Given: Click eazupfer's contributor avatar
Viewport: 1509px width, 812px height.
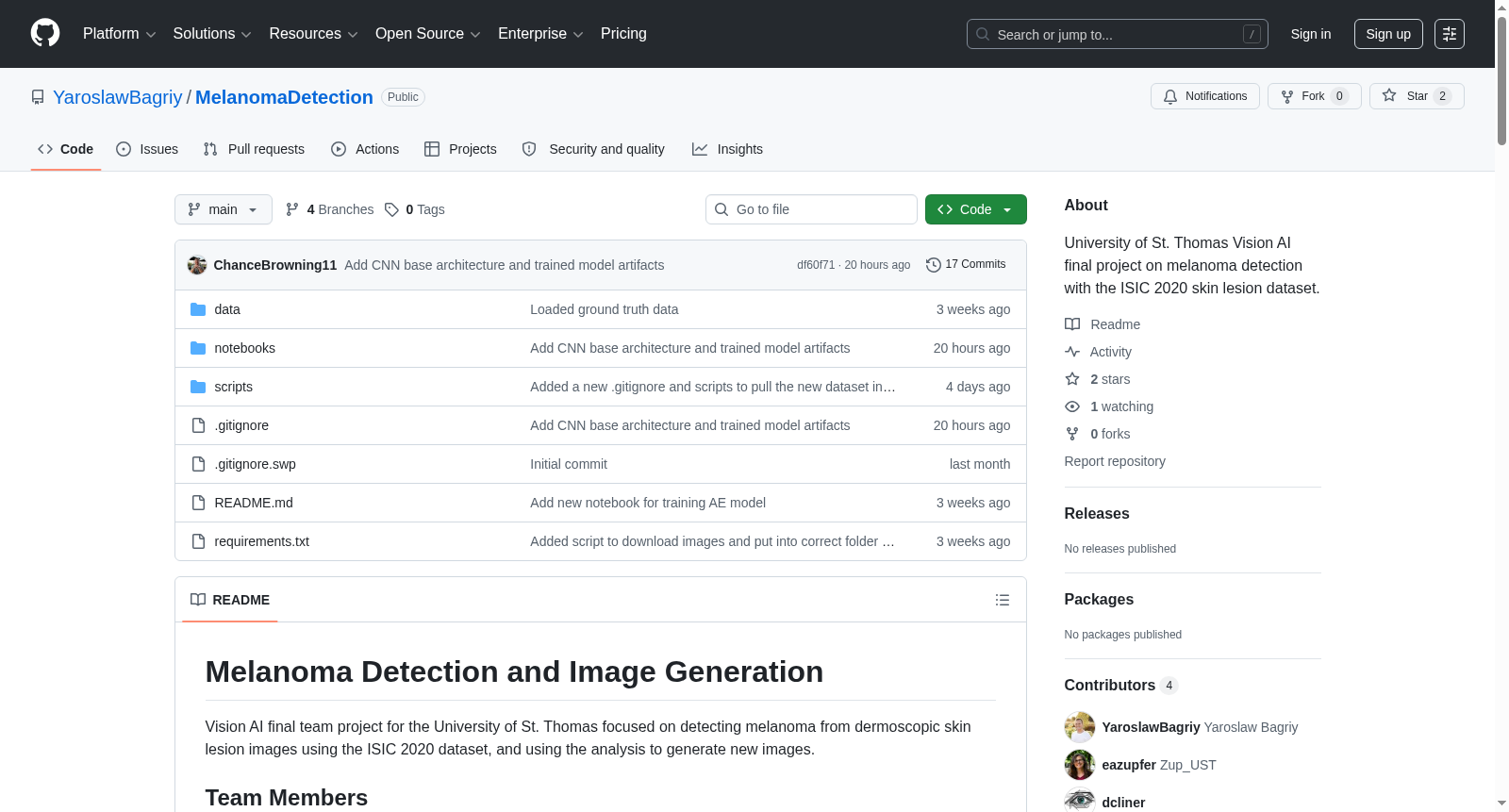Looking at the screenshot, I should click(x=1080, y=765).
